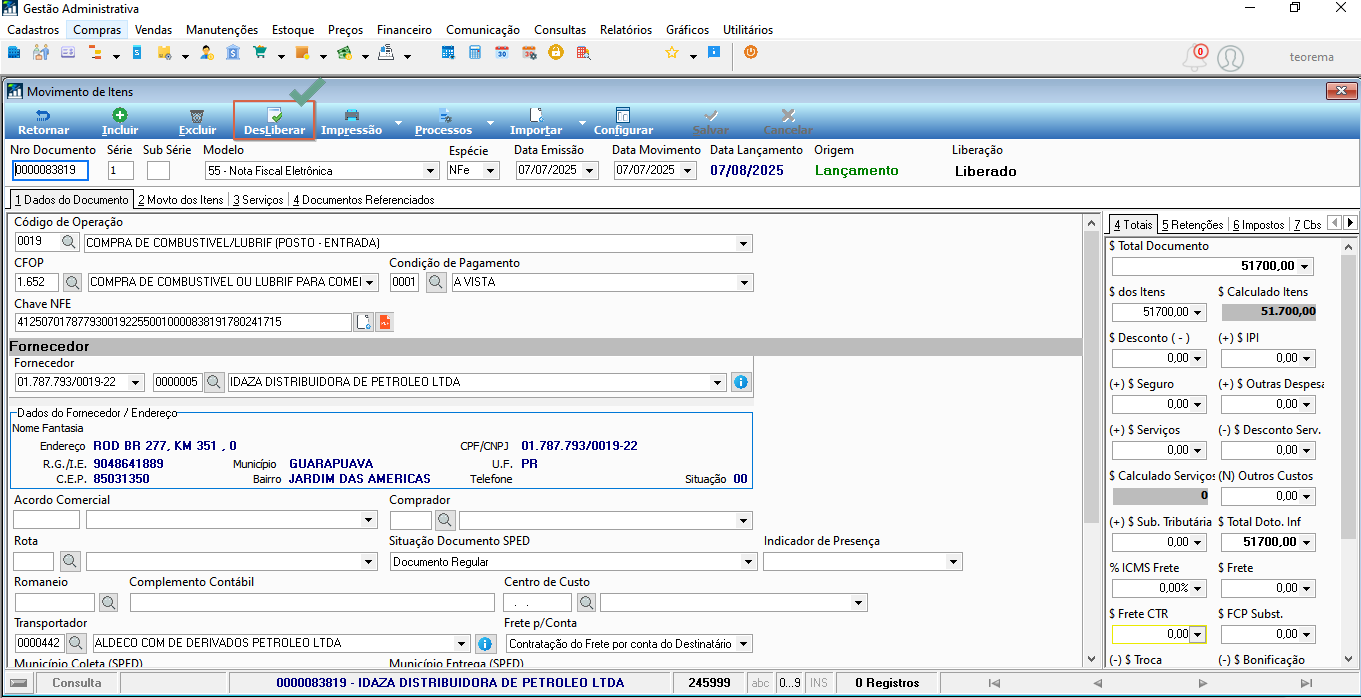1361x698 pixels.
Task: Open the Impressão printer icon
Action: point(351,115)
